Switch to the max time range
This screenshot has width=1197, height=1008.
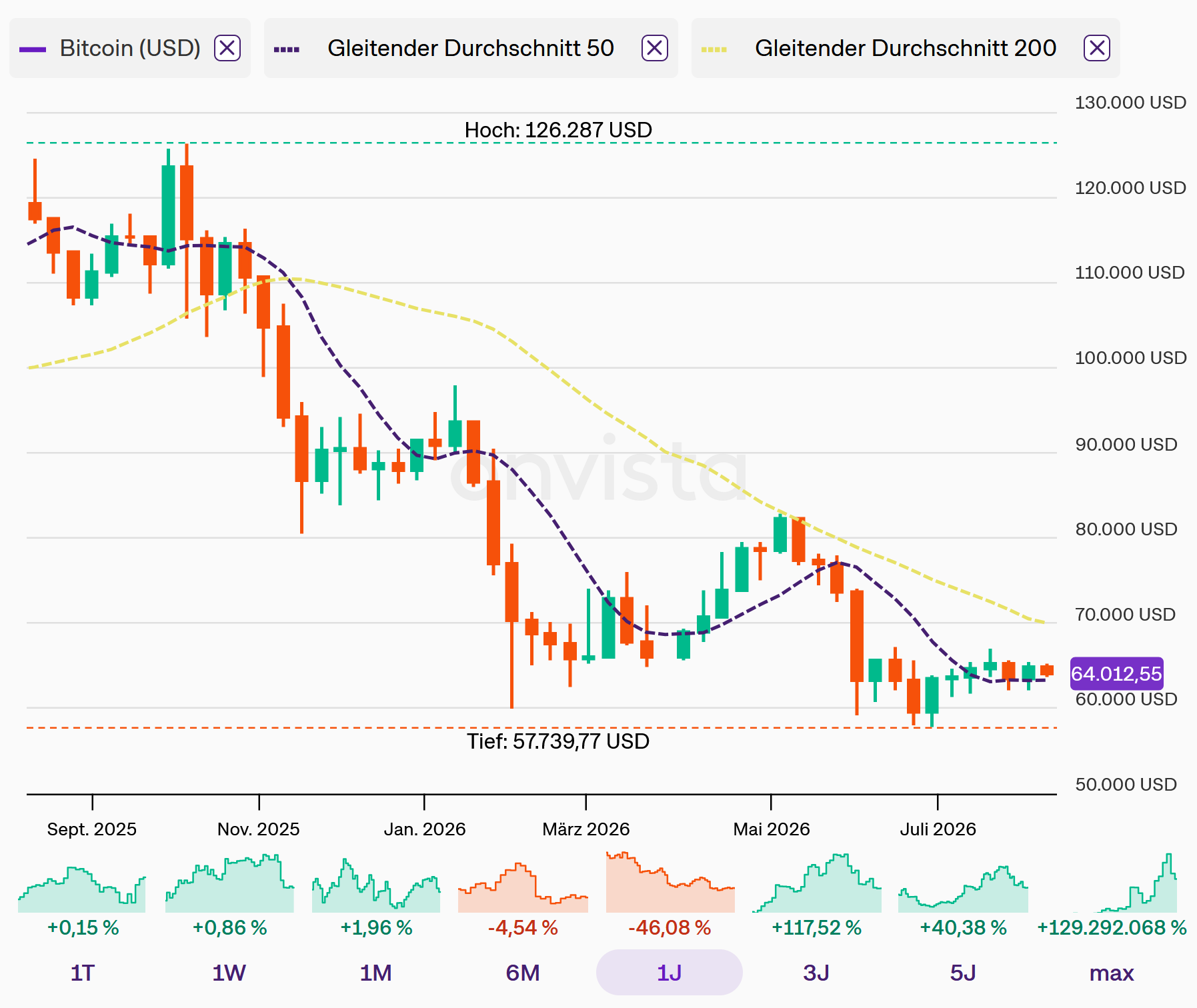pyautogui.click(x=1112, y=973)
